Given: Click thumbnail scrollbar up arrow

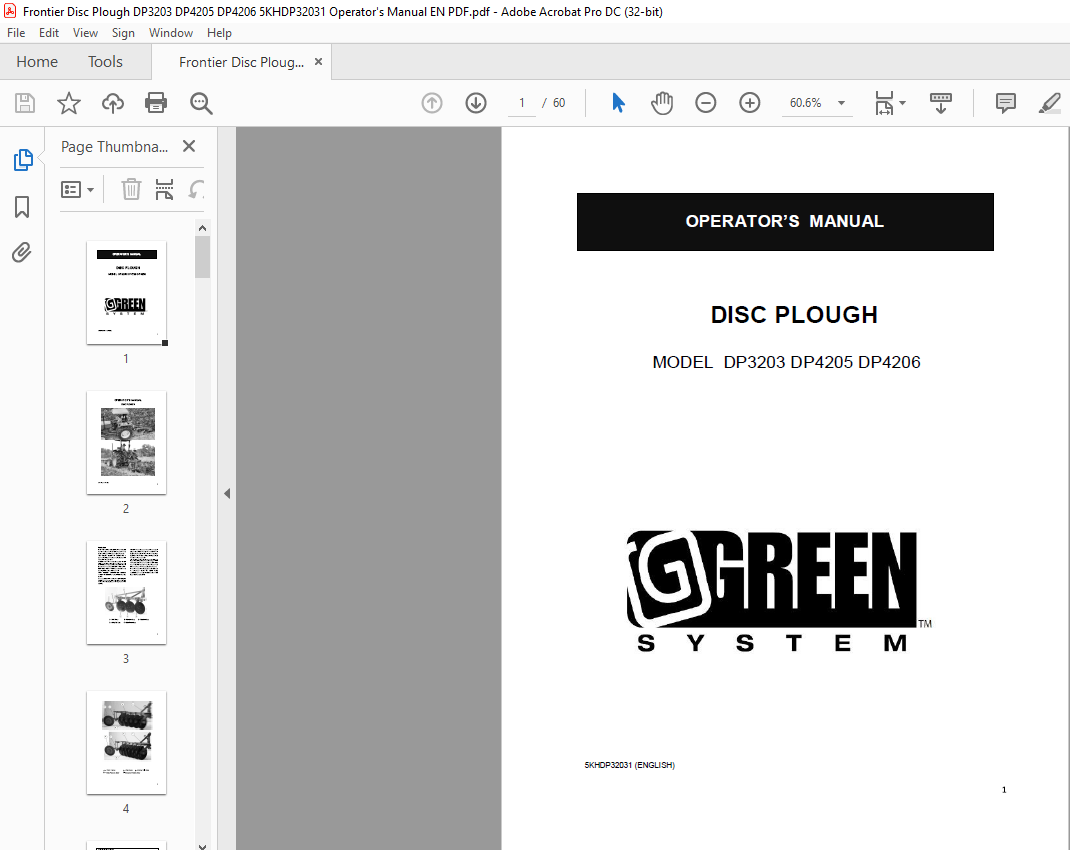Looking at the screenshot, I should tap(202, 227).
